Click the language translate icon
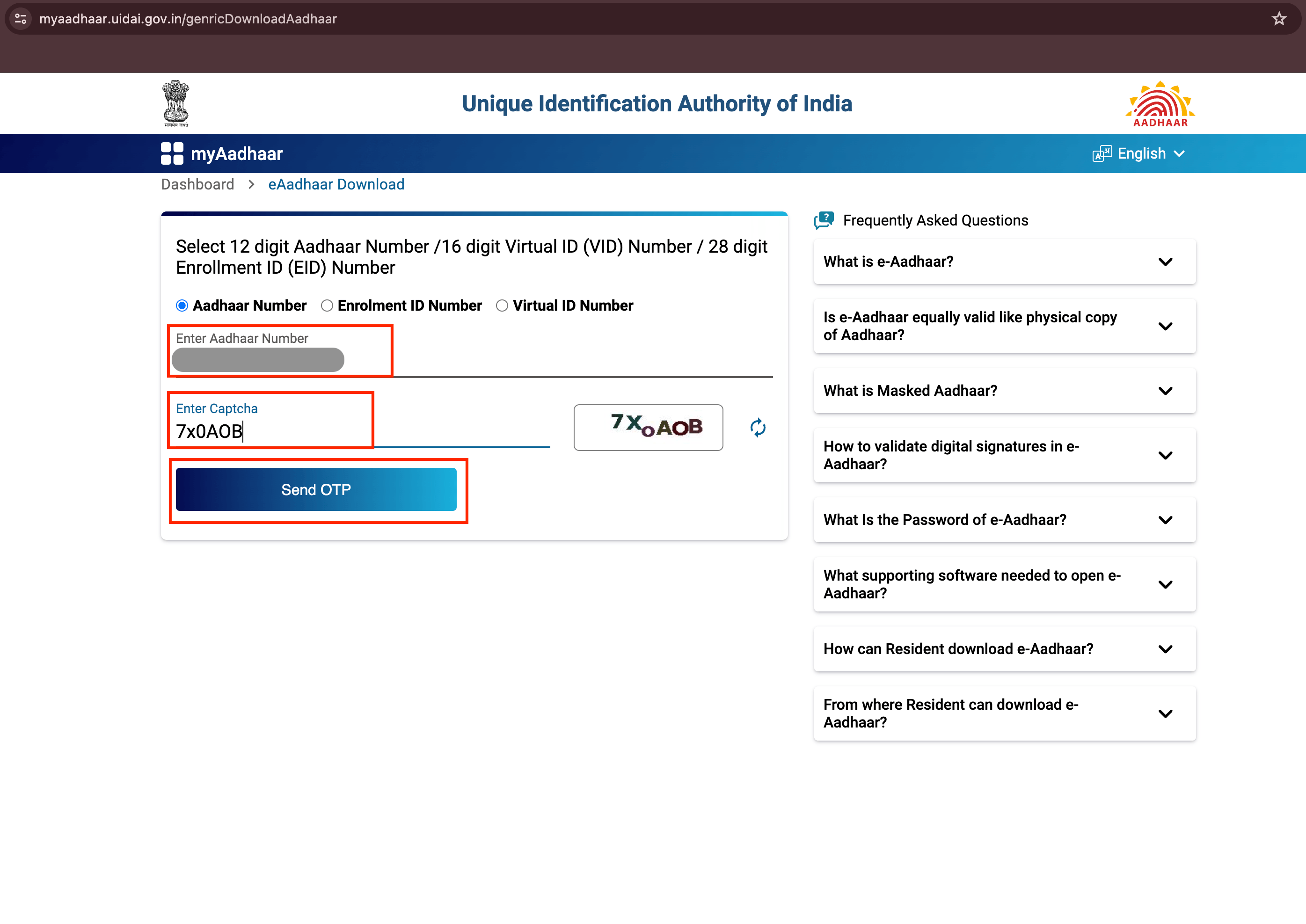 click(x=1102, y=153)
